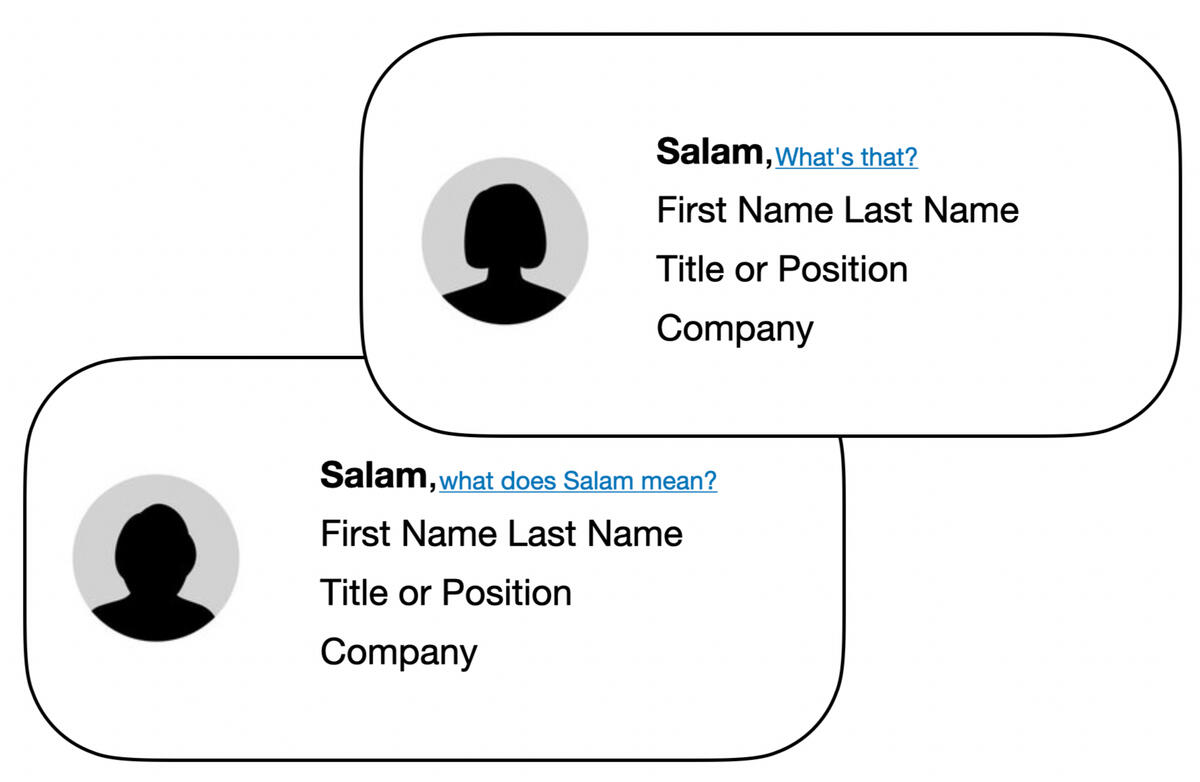The width and height of the screenshot is (1200, 782).
Task: Select "Last Name" text in the lower card
Action: (595, 533)
